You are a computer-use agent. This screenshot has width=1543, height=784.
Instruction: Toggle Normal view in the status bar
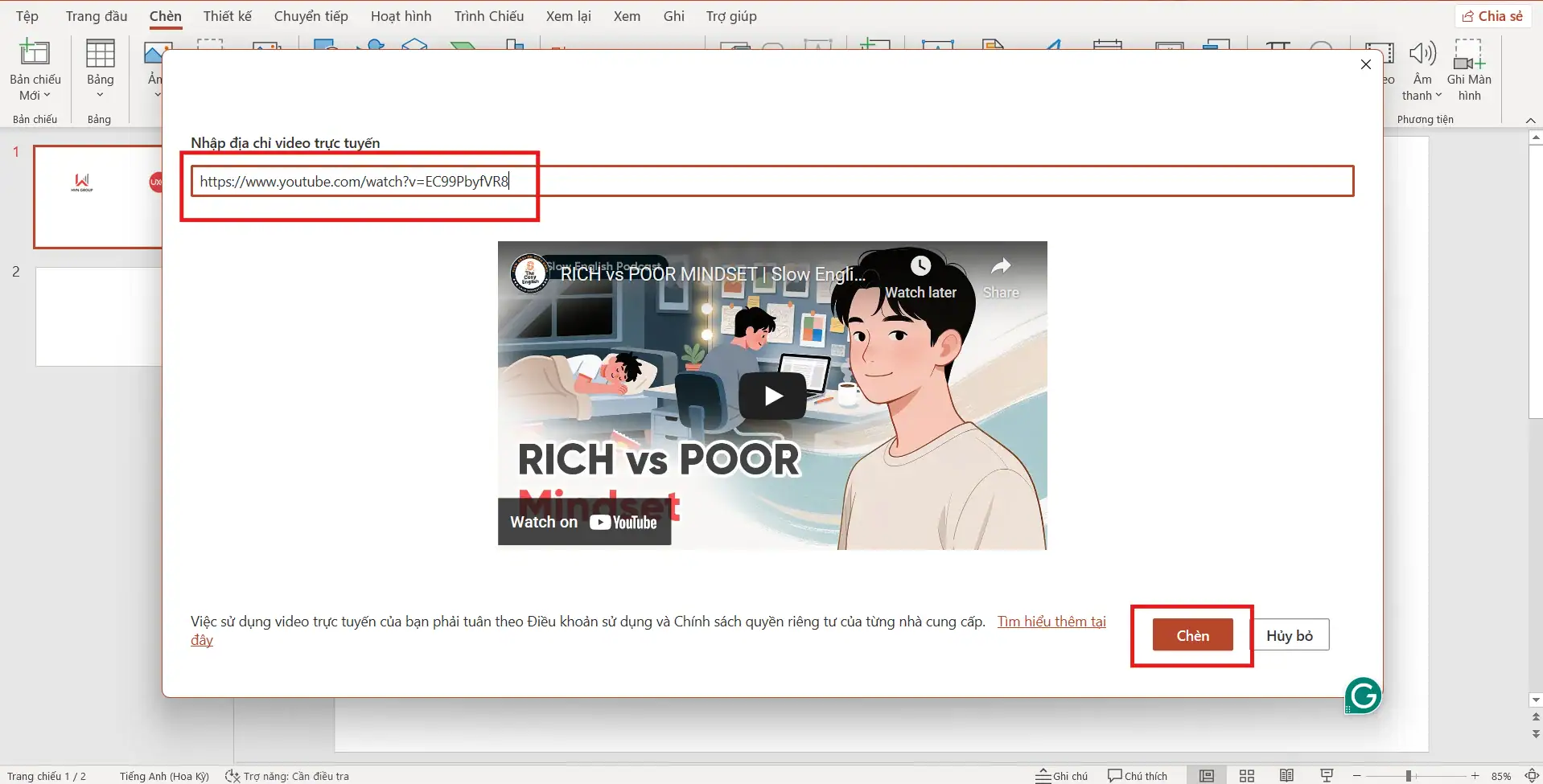tap(1206, 774)
